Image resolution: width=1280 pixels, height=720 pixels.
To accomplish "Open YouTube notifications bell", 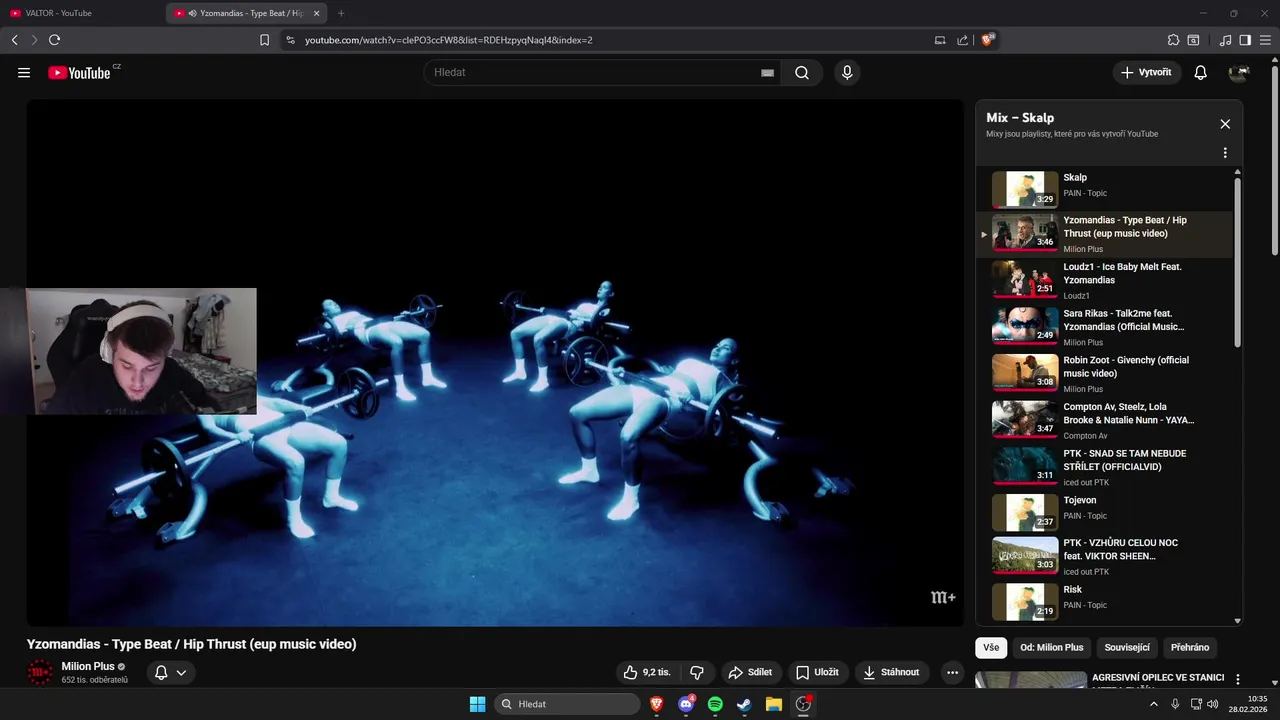I will (x=1201, y=73).
